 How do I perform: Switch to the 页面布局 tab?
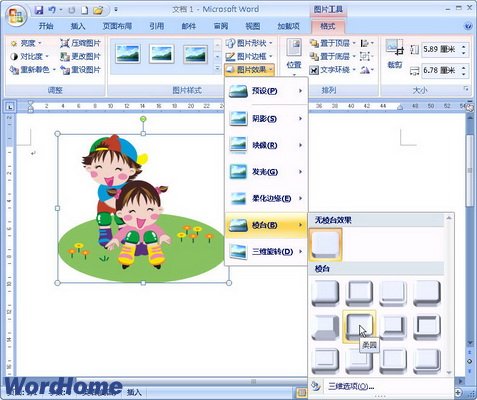point(117,26)
